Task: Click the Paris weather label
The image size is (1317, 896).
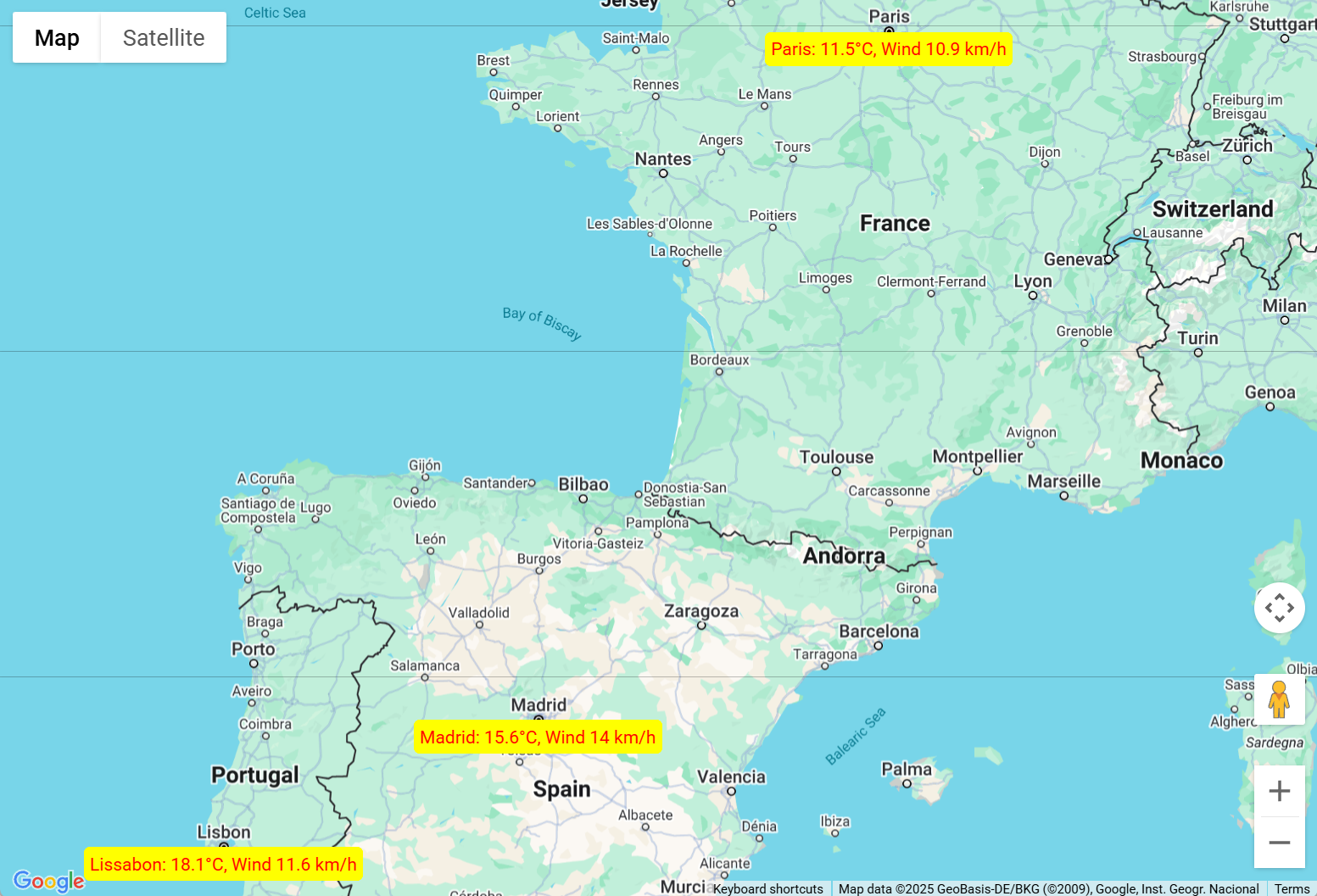Action: point(888,49)
